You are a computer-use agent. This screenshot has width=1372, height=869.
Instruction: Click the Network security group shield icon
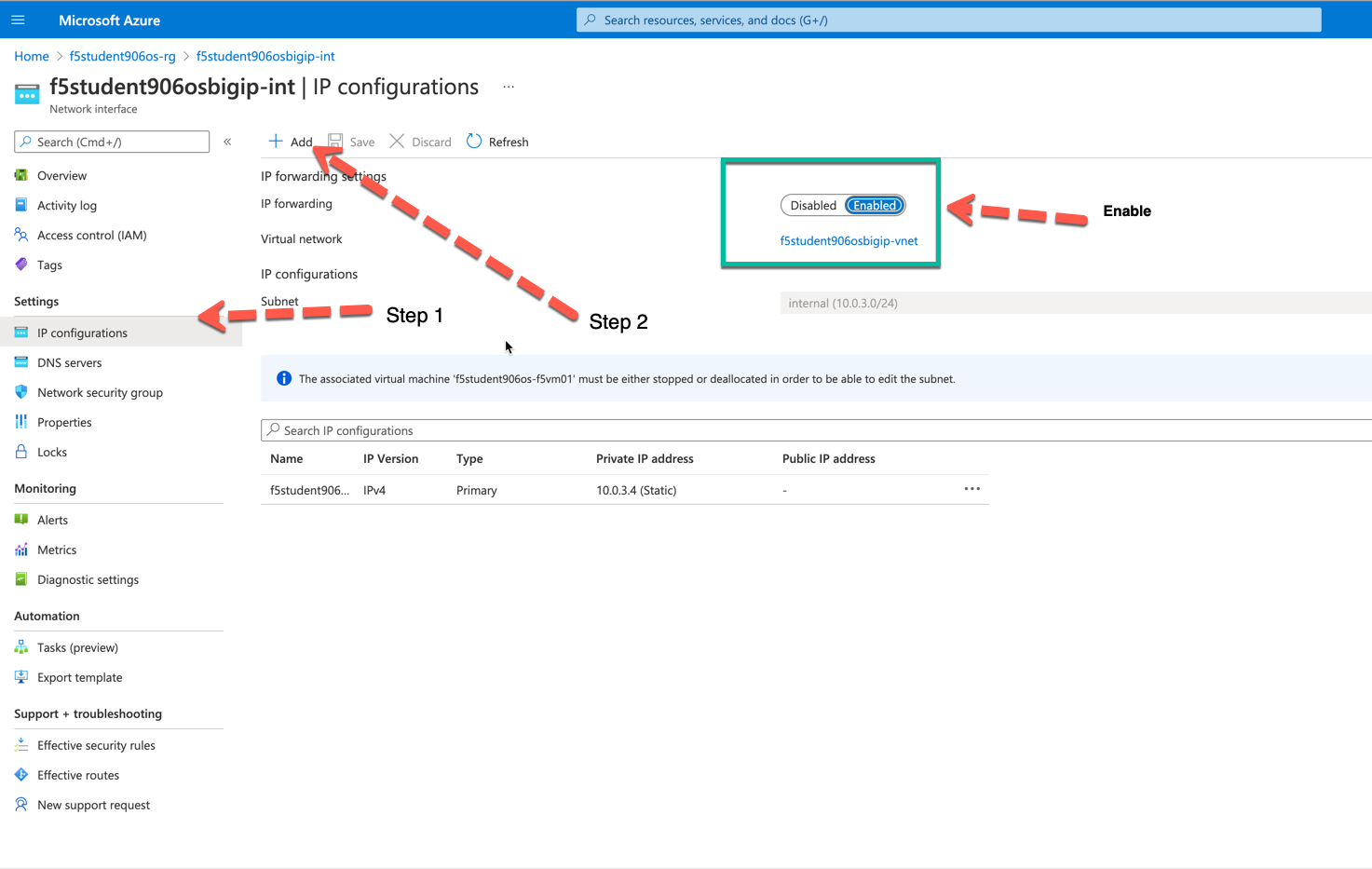21,392
